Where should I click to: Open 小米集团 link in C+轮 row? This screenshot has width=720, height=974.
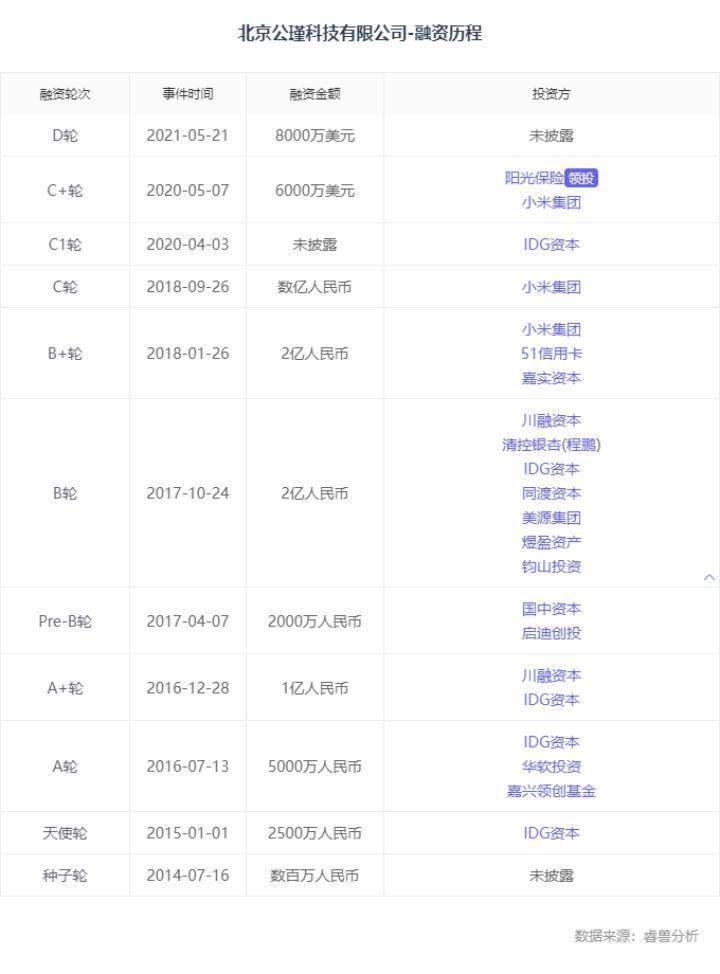(x=551, y=203)
